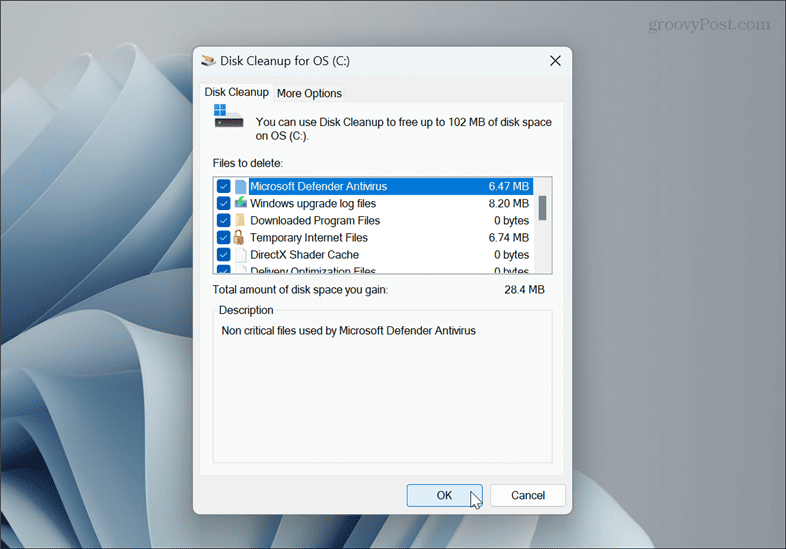Select the Windows upgrade log files entry
The height and width of the screenshot is (549, 786).
(x=313, y=204)
